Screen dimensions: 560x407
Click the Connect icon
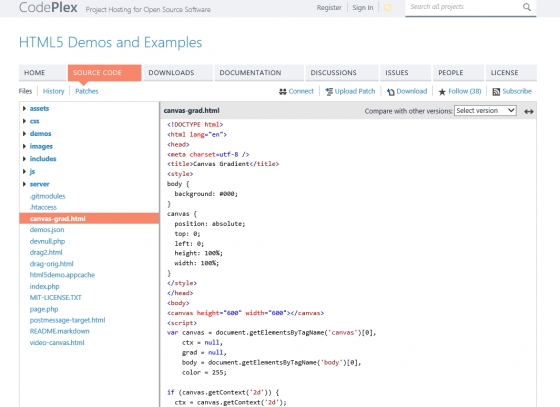[x=282, y=92]
